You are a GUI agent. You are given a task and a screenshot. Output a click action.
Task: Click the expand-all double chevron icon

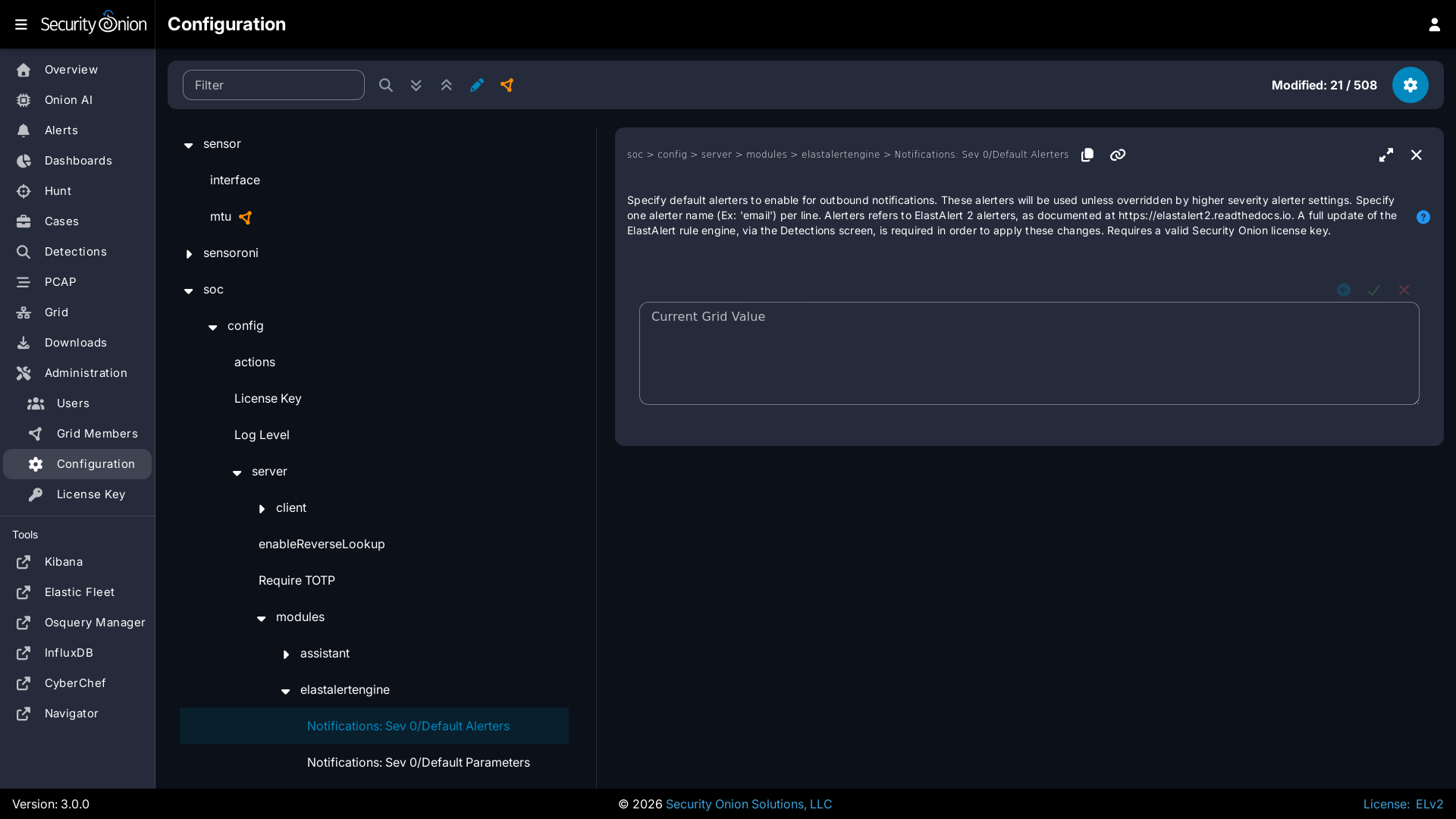416,85
